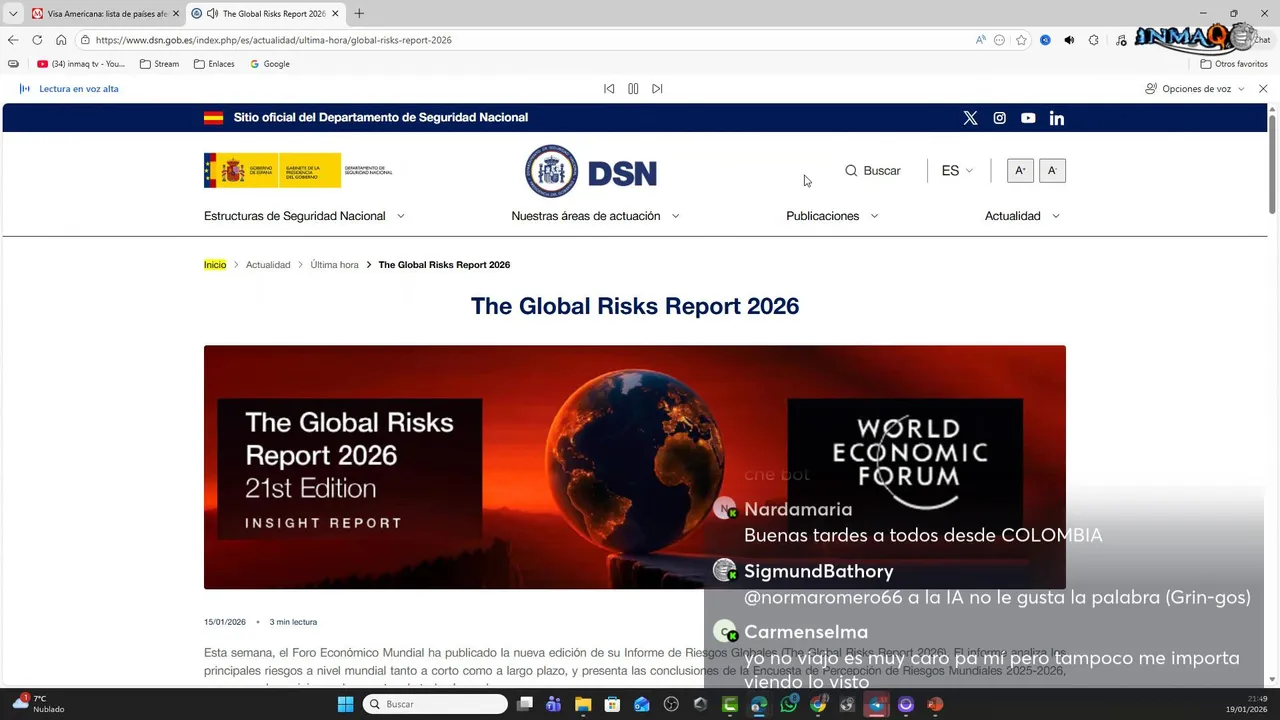Open the DSN X (Twitter) profile icon

[970, 118]
